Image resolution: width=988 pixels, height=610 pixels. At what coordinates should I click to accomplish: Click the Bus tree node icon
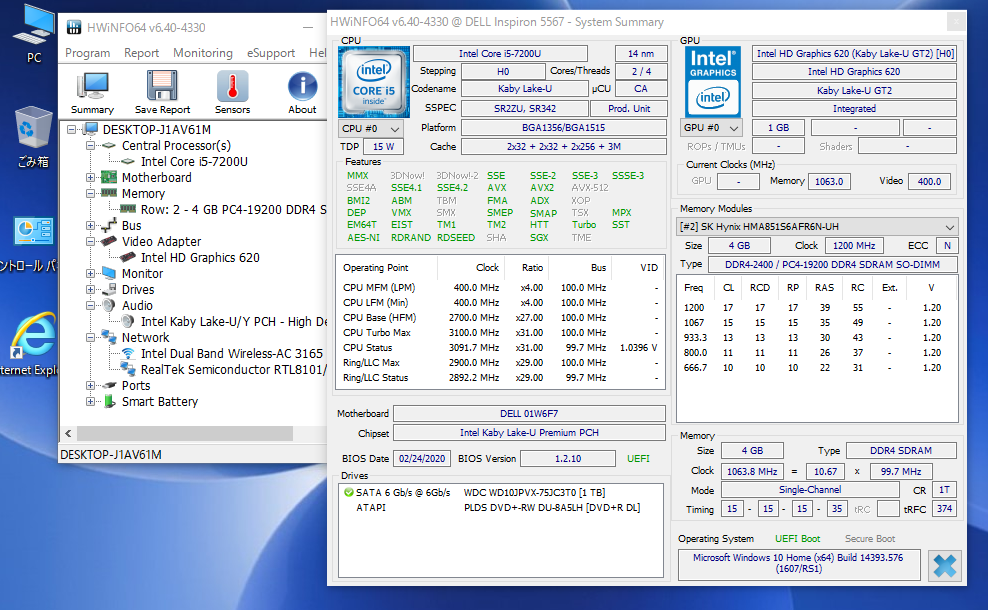tap(108, 226)
